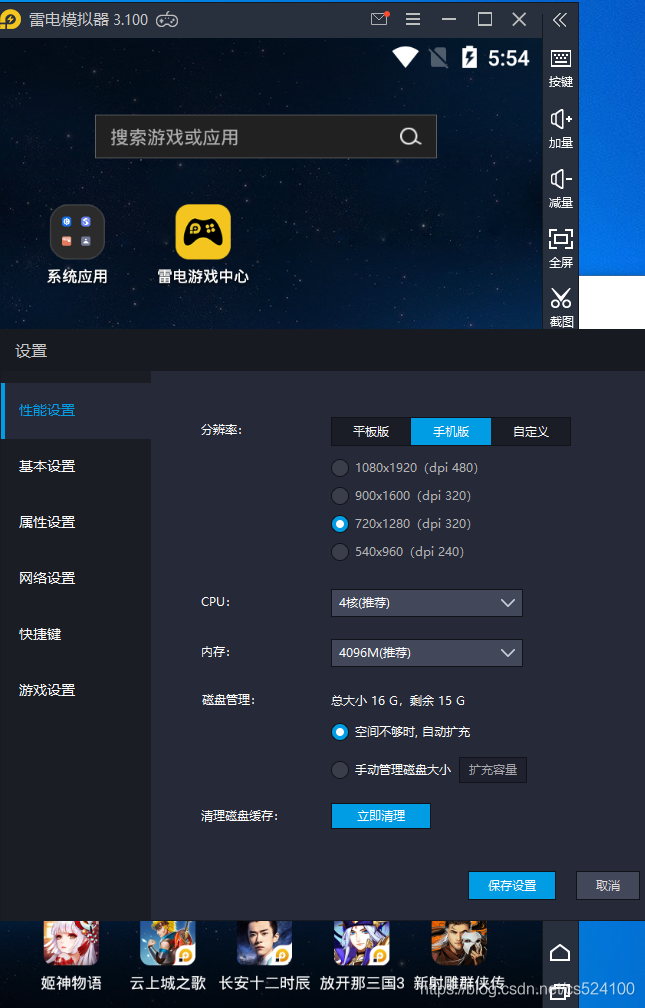Image resolution: width=645 pixels, height=1008 pixels.
Task: Click the magnifier search icon in search bar
Action: pyautogui.click(x=410, y=136)
